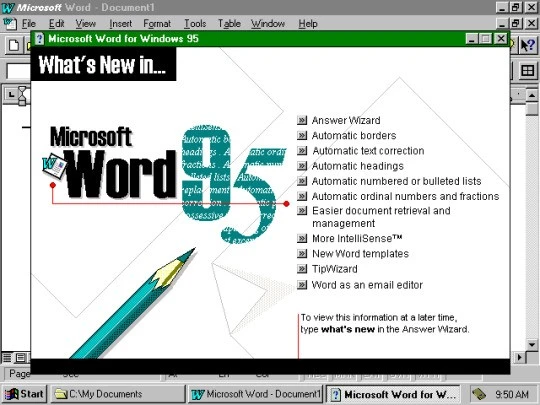Open the Table menu

point(229,23)
